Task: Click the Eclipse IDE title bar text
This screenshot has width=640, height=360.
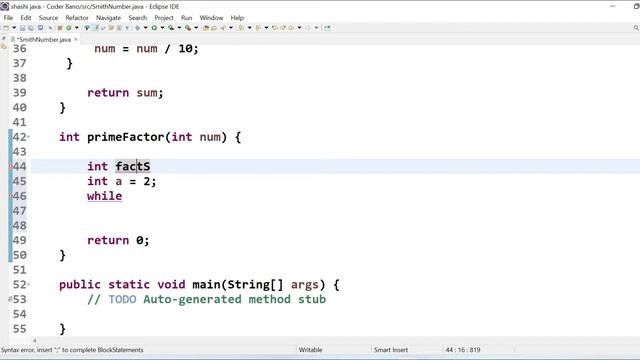Action: (x=95, y=7)
